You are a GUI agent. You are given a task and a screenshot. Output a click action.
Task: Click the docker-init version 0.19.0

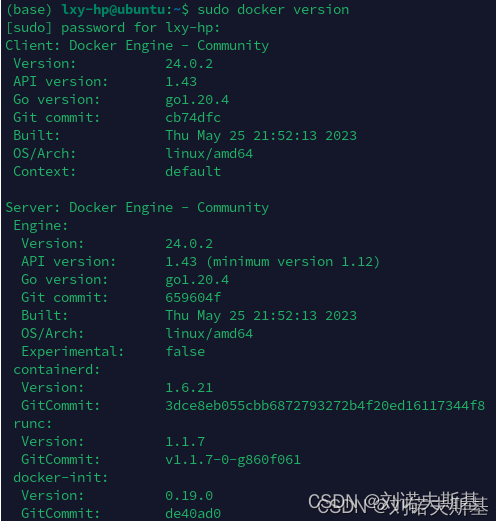click(x=189, y=496)
